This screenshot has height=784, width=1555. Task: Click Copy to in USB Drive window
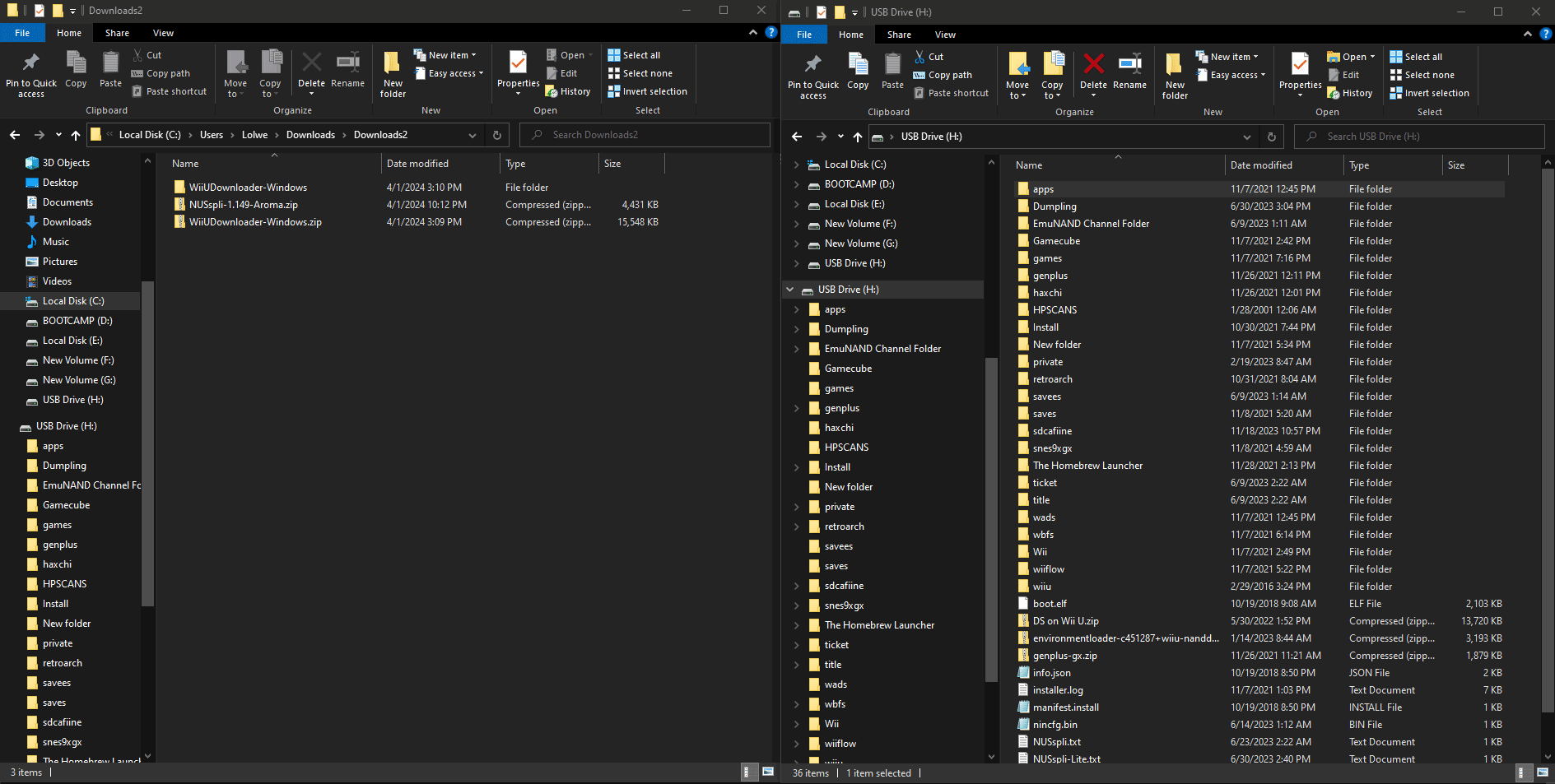[x=1052, y=77]
